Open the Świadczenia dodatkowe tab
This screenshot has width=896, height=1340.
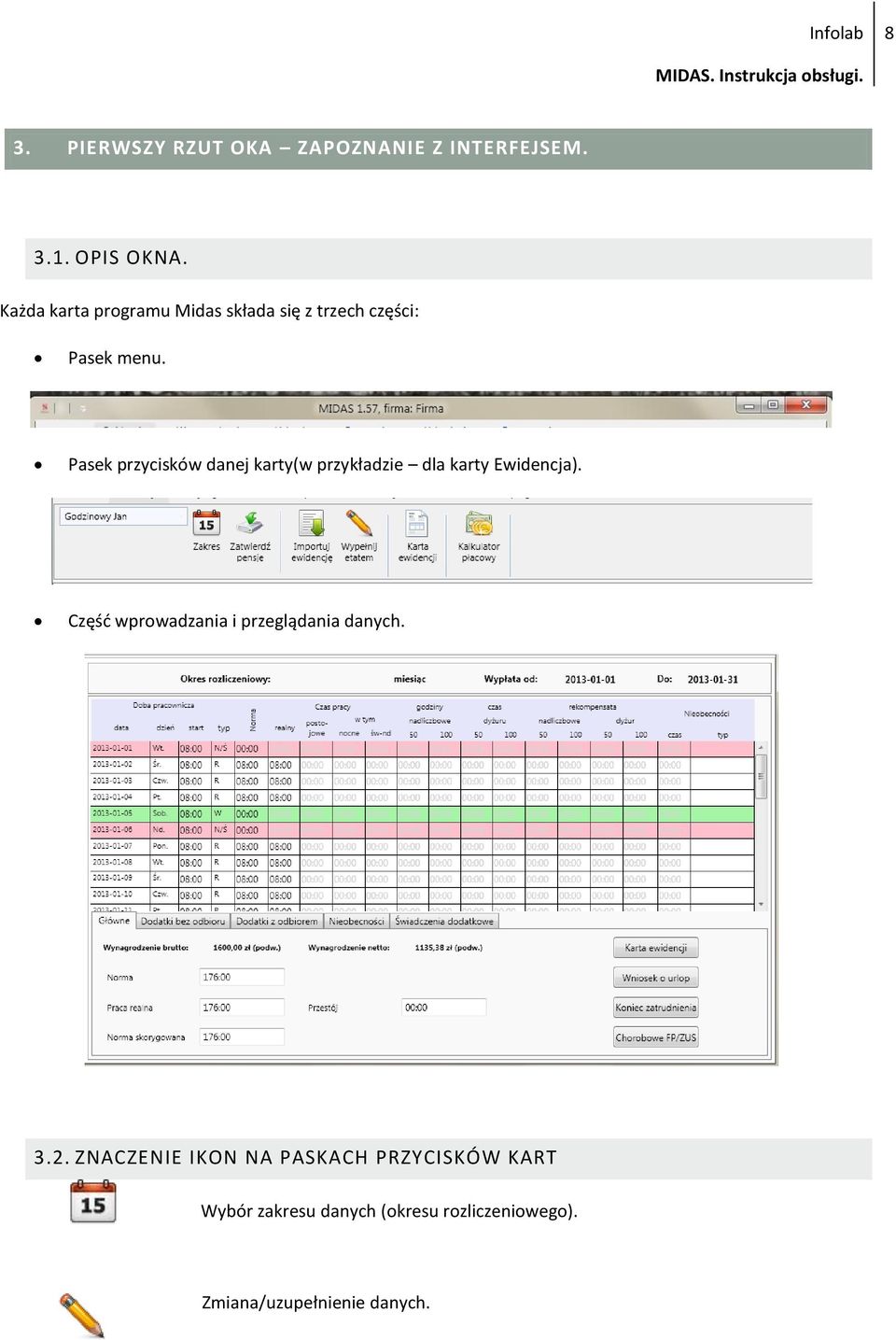[444, 921]
